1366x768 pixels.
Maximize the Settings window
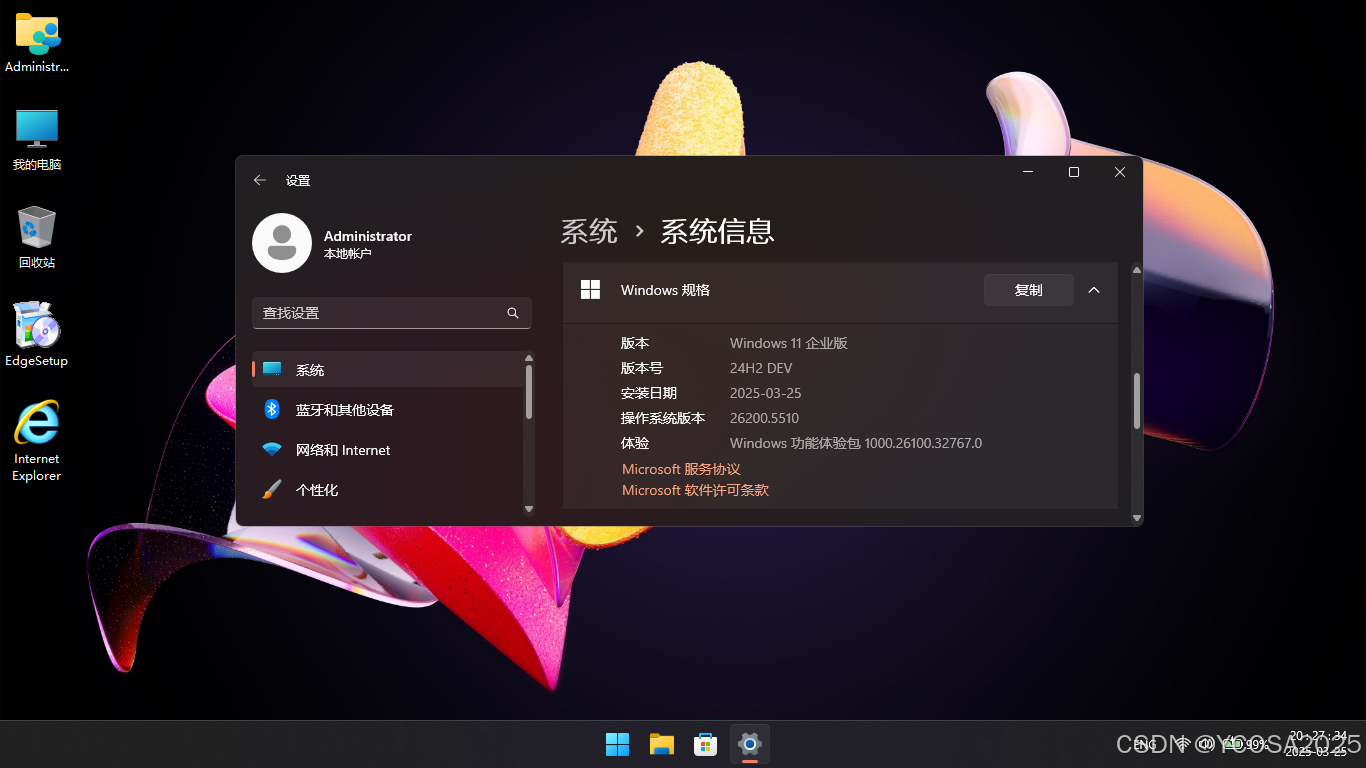pyautogui.click(x=1074, y=172)
